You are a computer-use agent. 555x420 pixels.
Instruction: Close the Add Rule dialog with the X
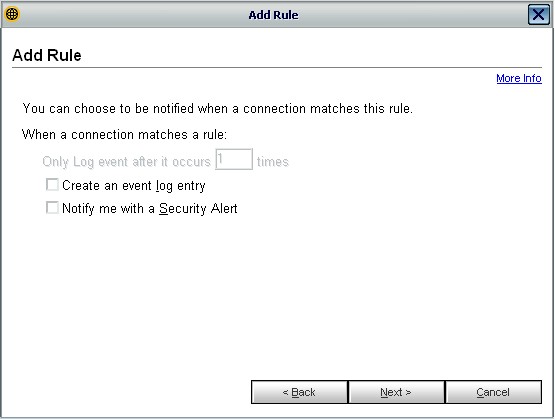538,15
